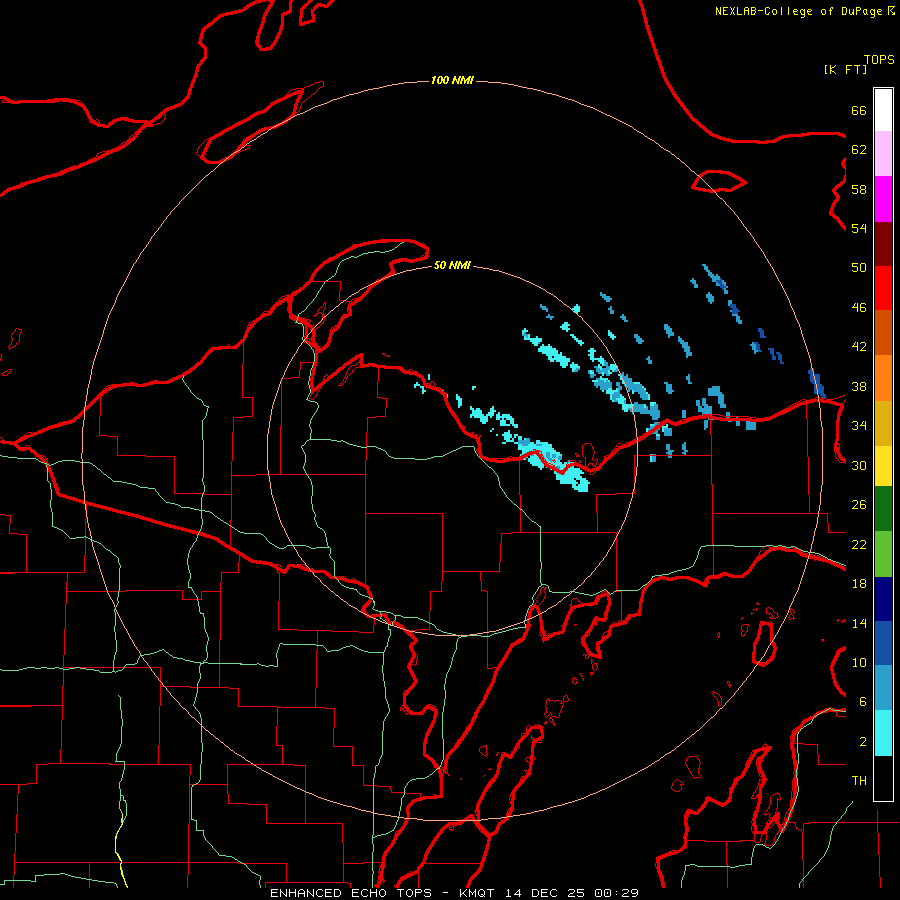
Task: Click the 2 legend scale value
Action: coord(863,742)
